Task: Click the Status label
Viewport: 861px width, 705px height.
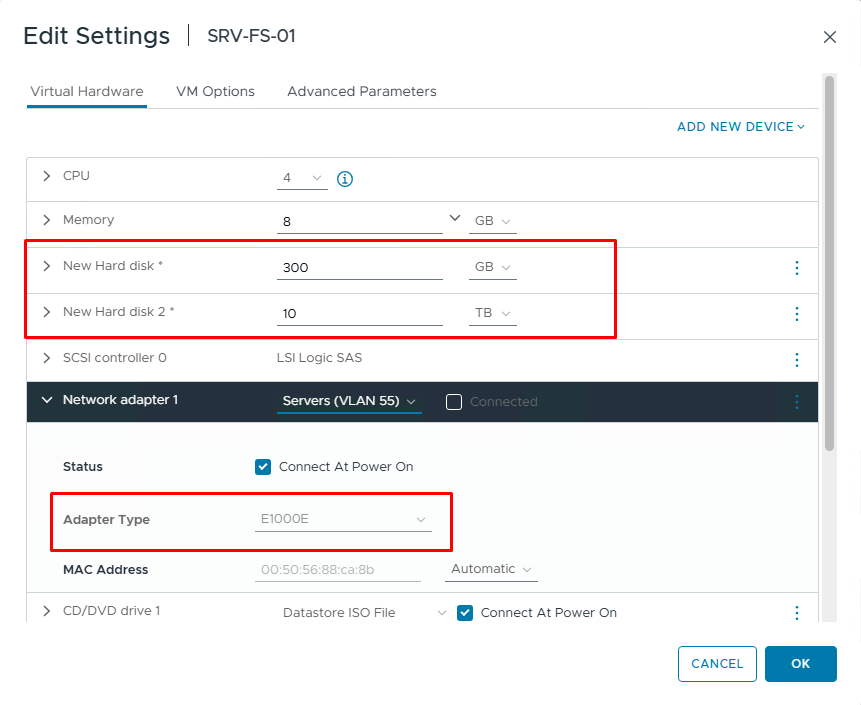Action: point(83,467)
